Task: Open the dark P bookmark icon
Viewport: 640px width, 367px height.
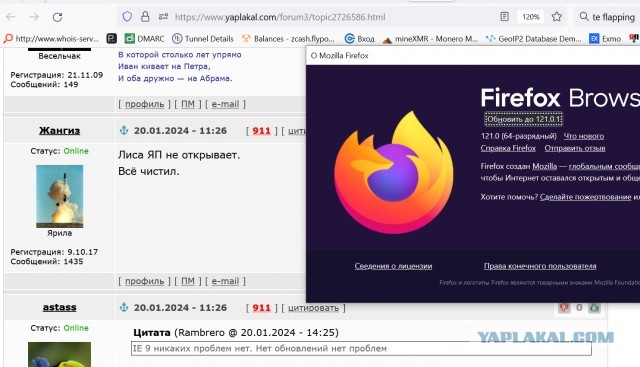Action: pos(111,39)
